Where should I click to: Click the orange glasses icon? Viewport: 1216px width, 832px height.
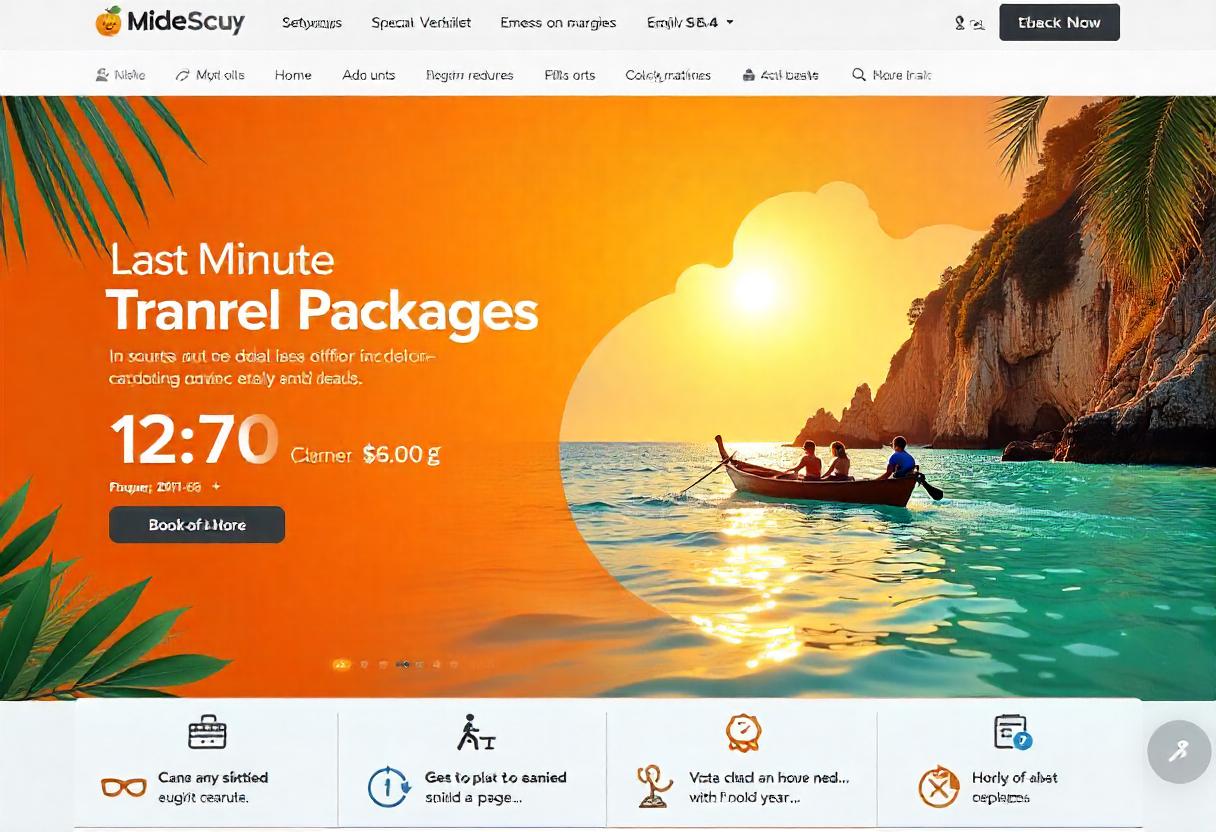point(124,787)
